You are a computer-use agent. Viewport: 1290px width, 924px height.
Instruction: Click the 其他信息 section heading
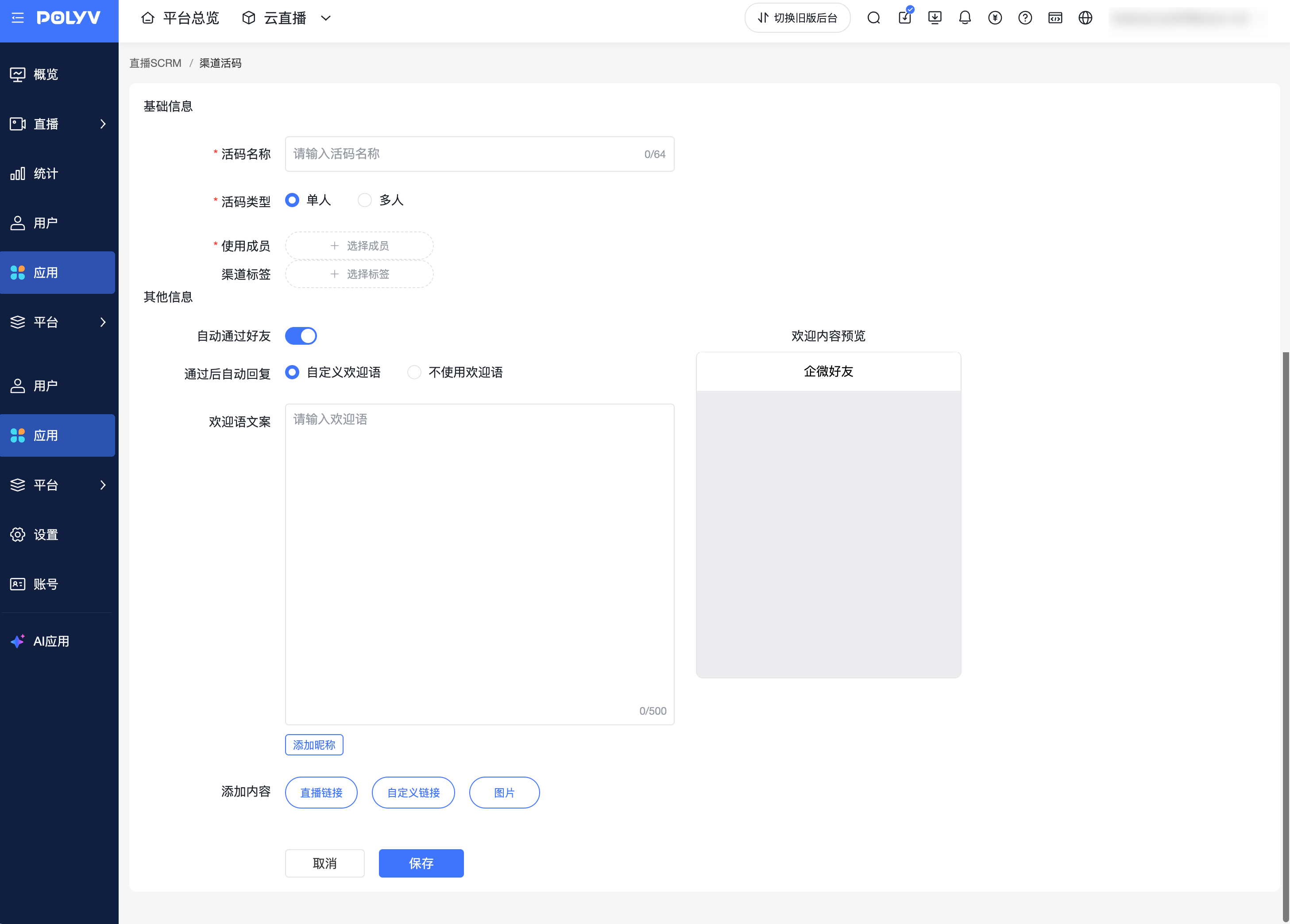pos(168,297)
